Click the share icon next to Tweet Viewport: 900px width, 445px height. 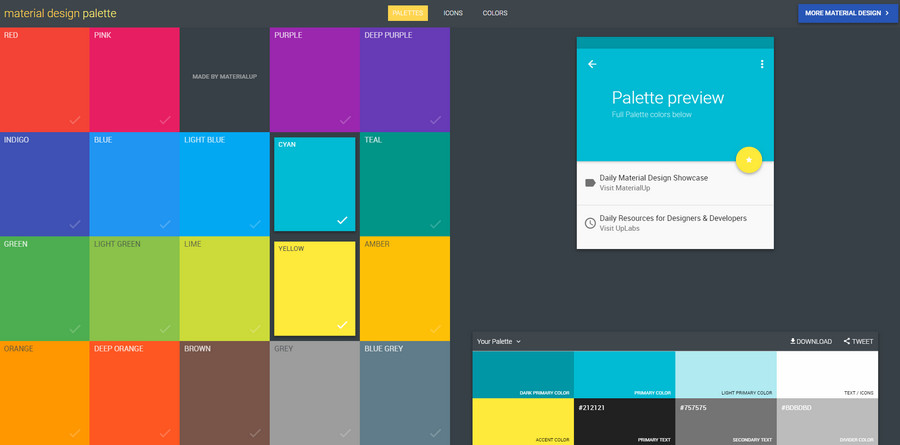pyautogui.click(x=846, y=341)
